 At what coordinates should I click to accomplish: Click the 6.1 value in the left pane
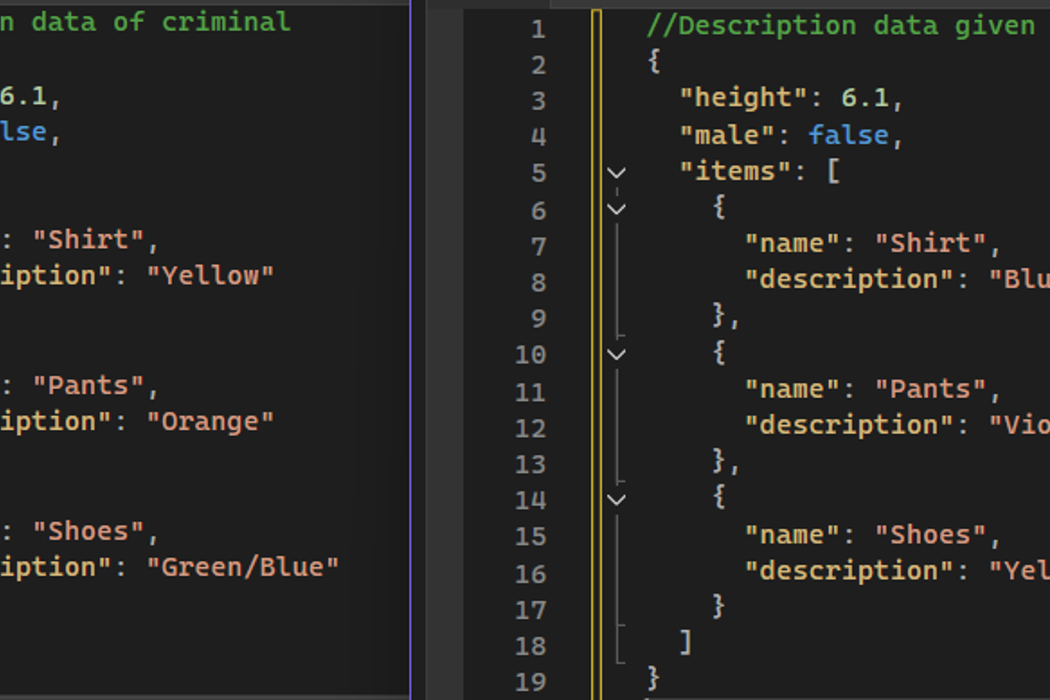pos(28,97)
